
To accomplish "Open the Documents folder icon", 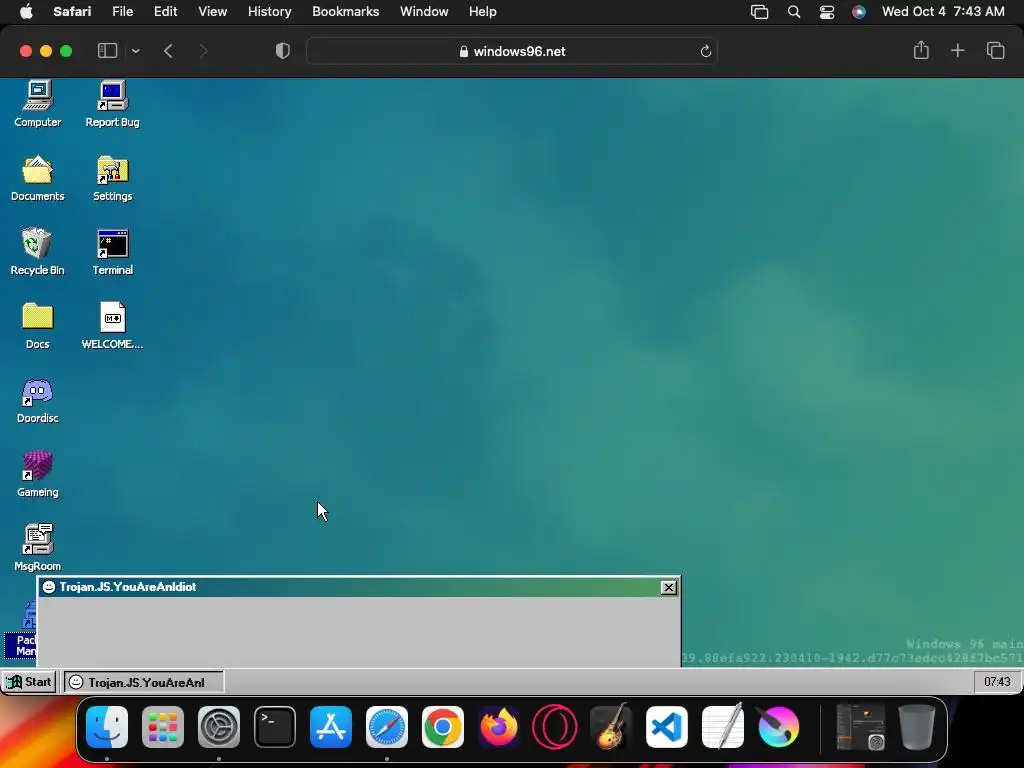I will point(37,178).
